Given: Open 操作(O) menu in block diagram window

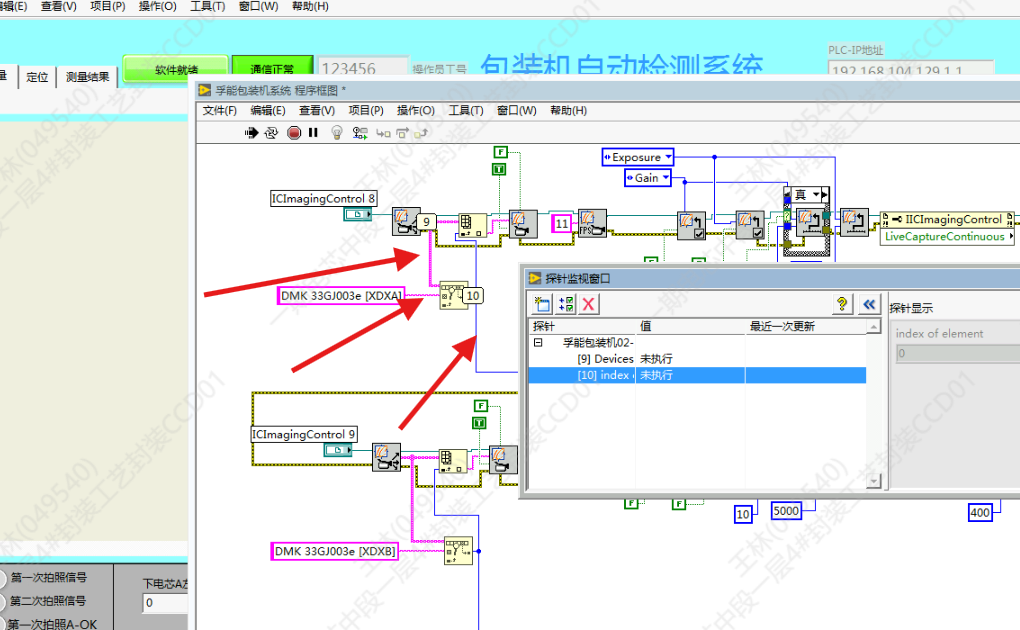Looking at the screenshot, I should (x=416, y=111).
